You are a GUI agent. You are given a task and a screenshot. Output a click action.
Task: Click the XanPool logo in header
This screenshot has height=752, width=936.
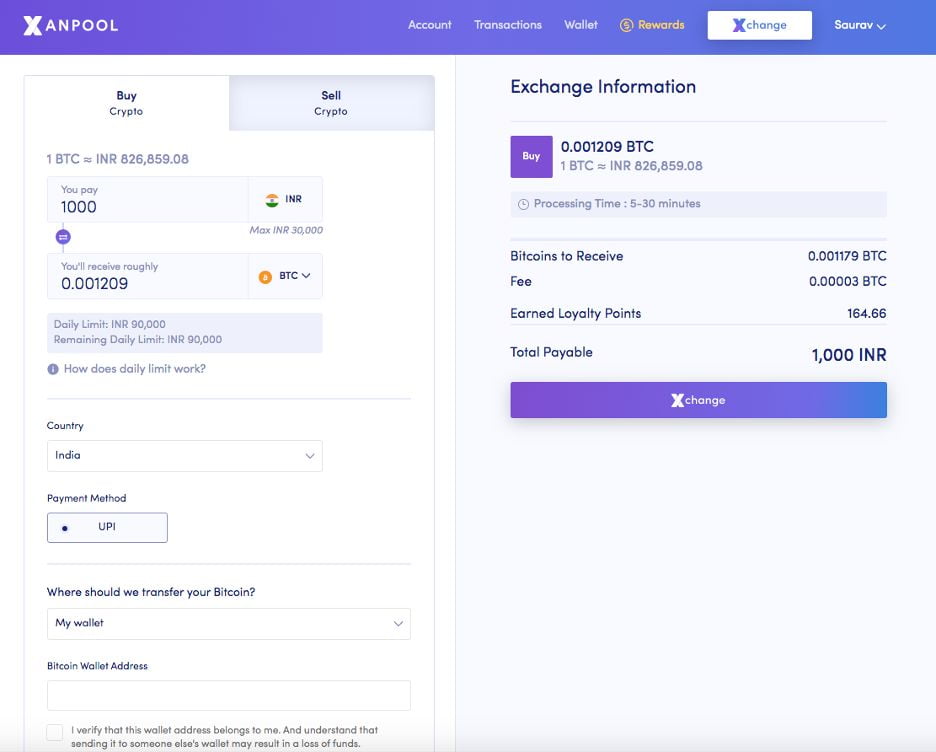(71, 25)
